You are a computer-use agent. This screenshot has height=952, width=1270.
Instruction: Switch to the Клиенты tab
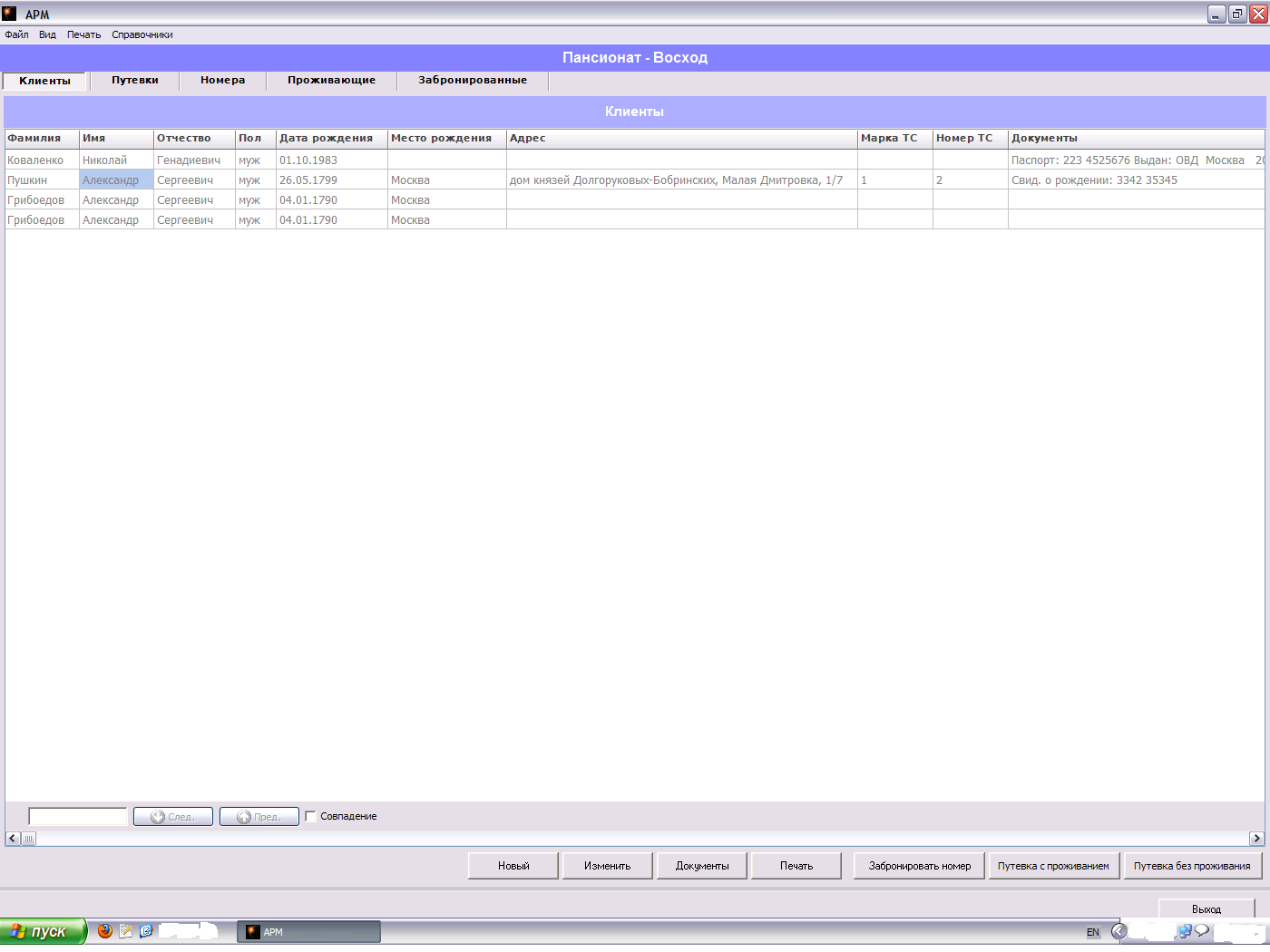pyautogui.click(x=44, y=81)
